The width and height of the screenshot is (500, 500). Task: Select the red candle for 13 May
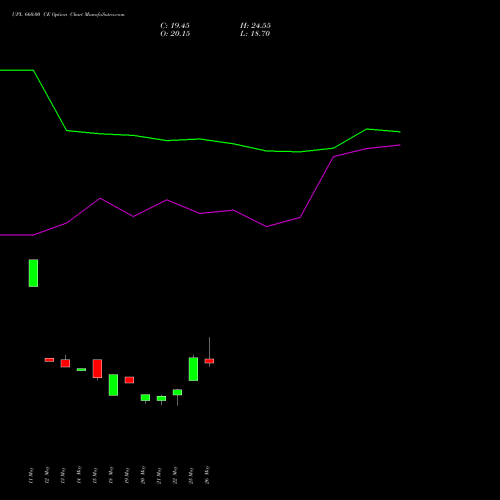click(65, 363)
